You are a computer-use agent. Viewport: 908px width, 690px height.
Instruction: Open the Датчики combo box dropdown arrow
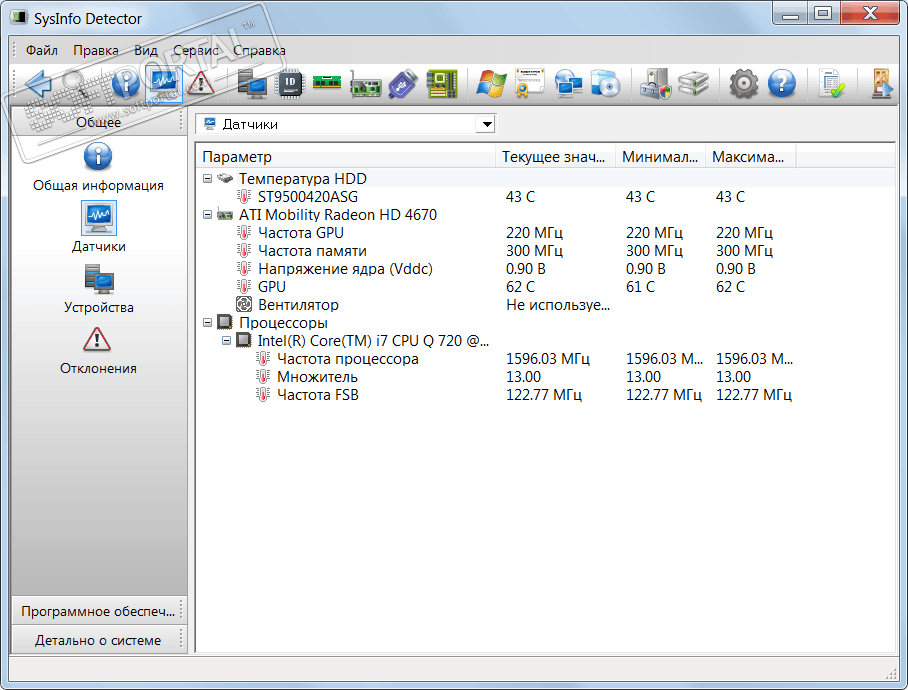coord(487,124)
